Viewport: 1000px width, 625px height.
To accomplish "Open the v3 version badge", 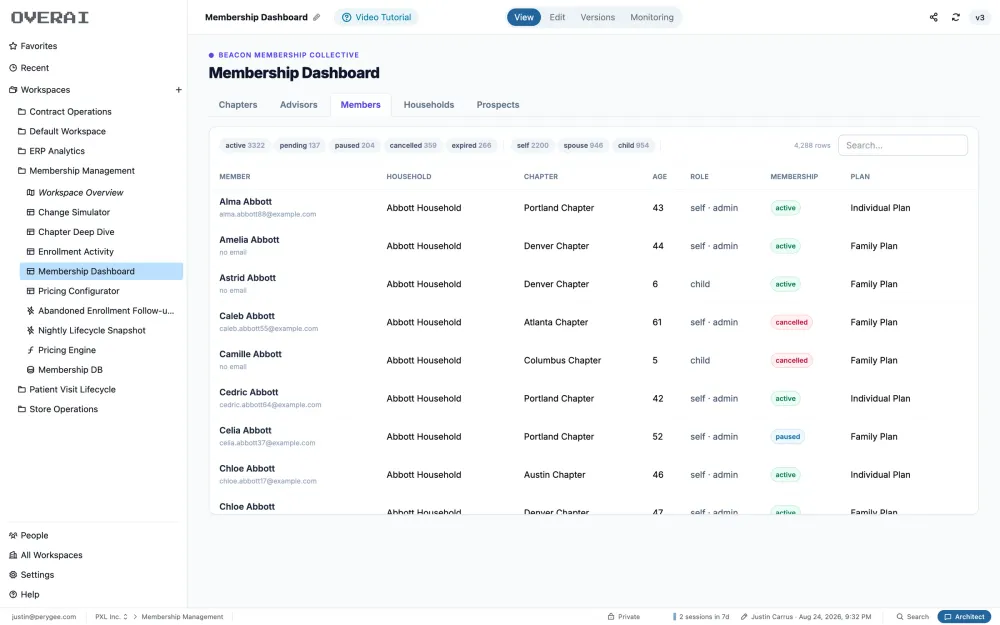I will (980, 17).
